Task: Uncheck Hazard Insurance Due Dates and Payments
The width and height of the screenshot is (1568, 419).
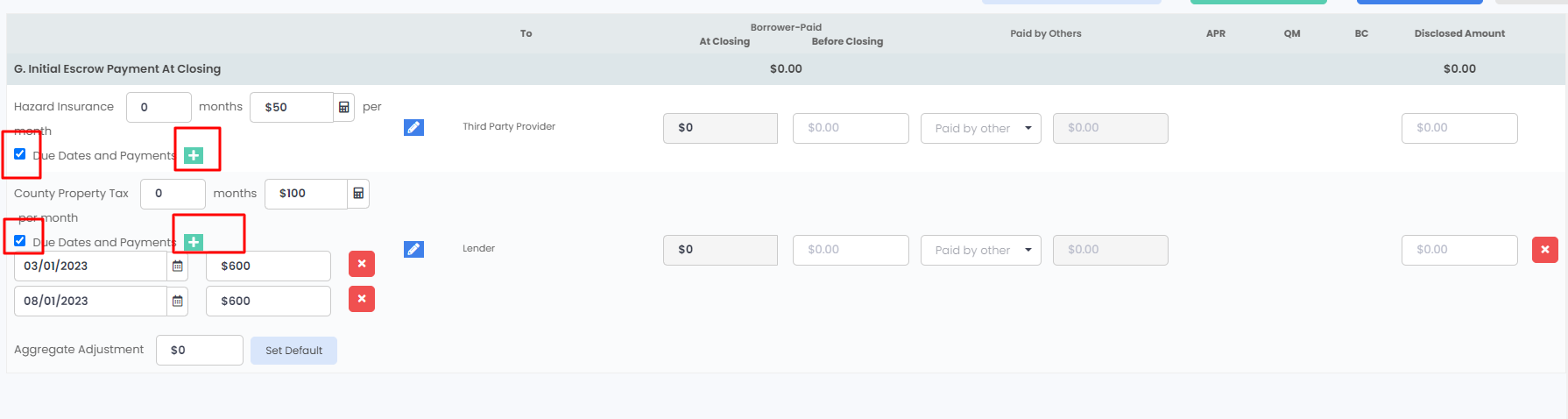Action: 20,154
